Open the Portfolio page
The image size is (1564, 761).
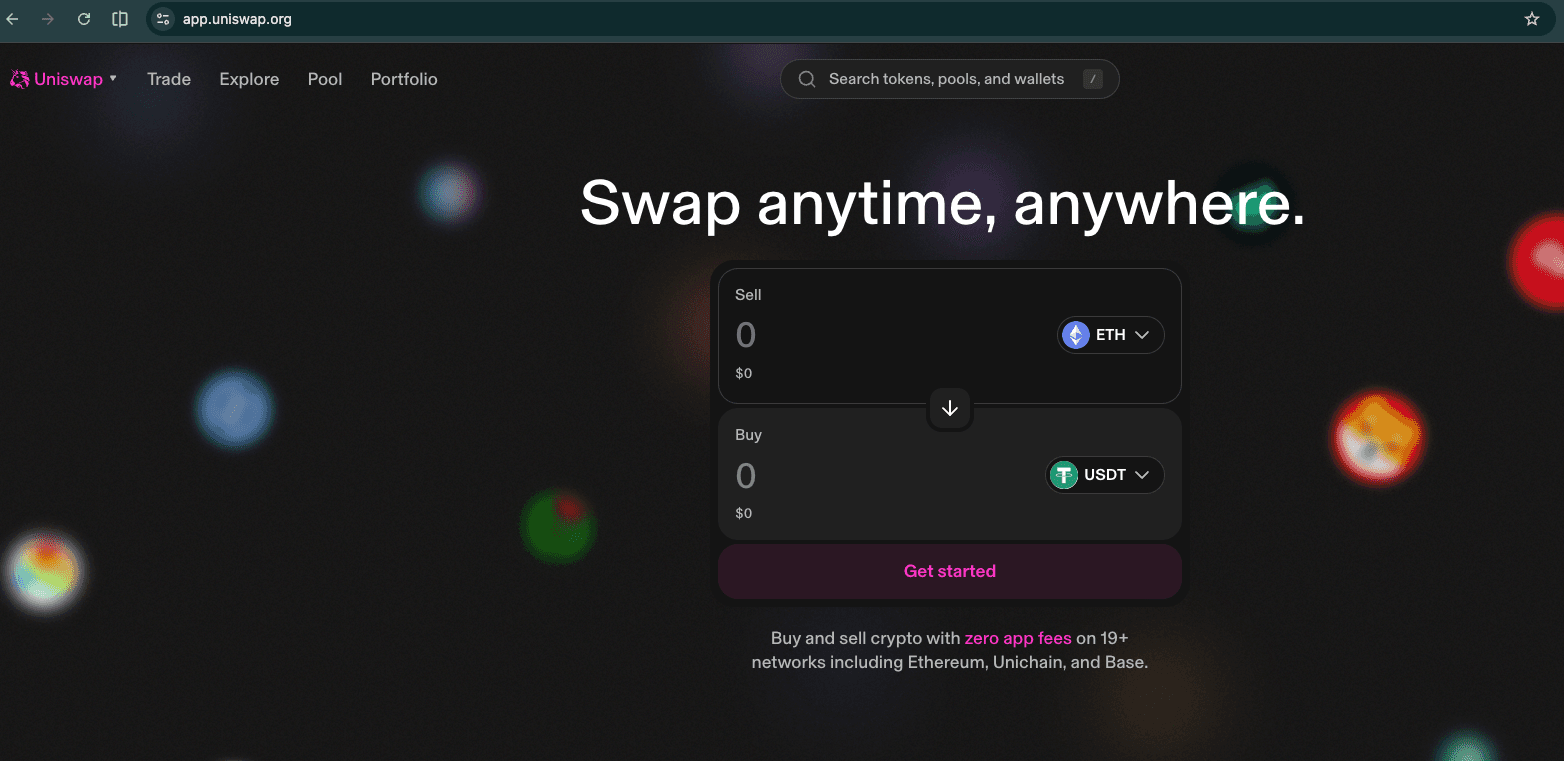pos(404,79)
